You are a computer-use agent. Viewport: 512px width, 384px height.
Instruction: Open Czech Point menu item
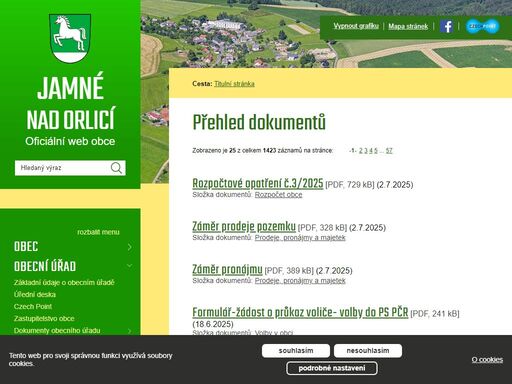pos(33,307)
